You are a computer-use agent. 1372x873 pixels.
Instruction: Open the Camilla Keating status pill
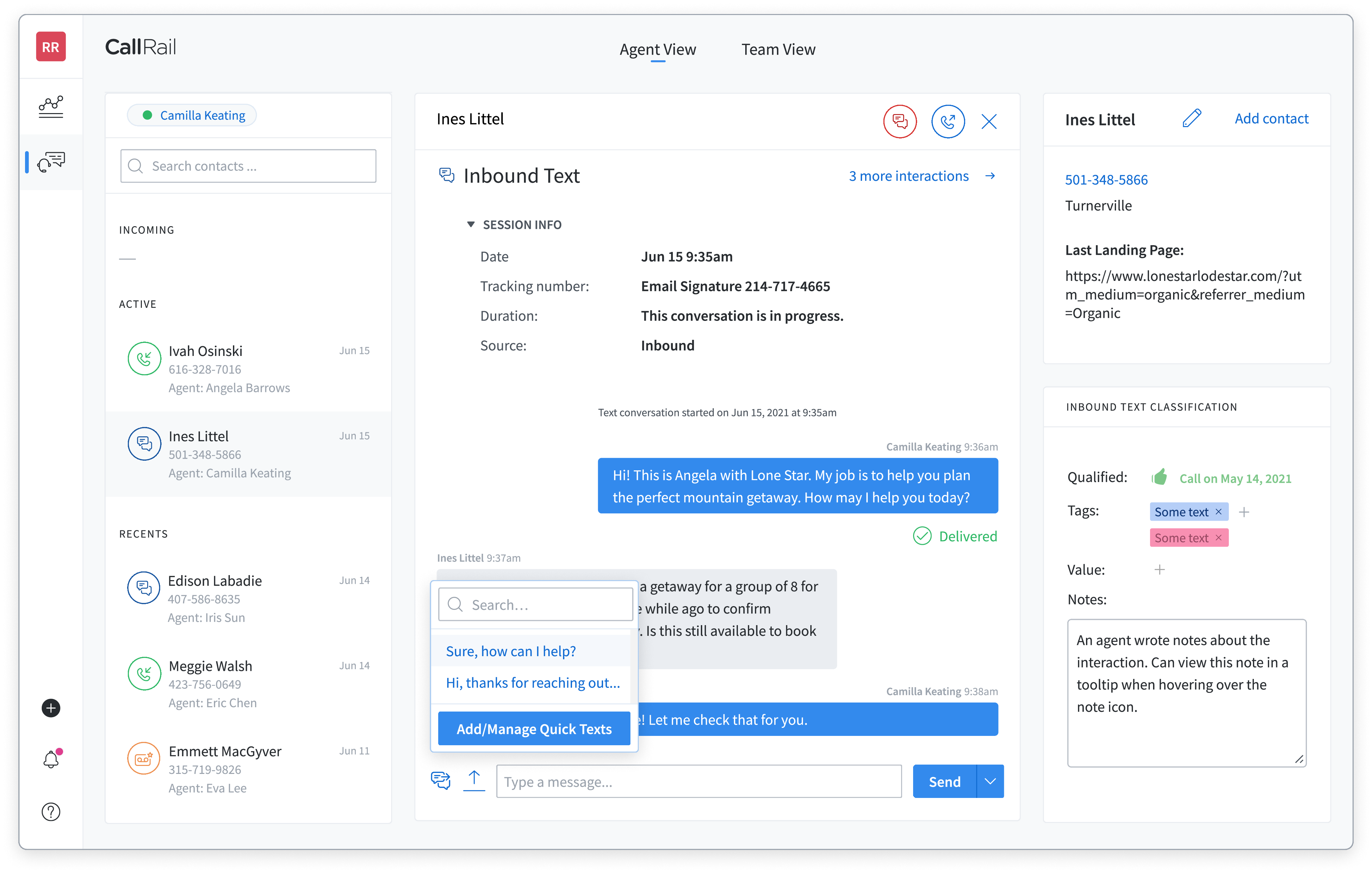[192, 114]
